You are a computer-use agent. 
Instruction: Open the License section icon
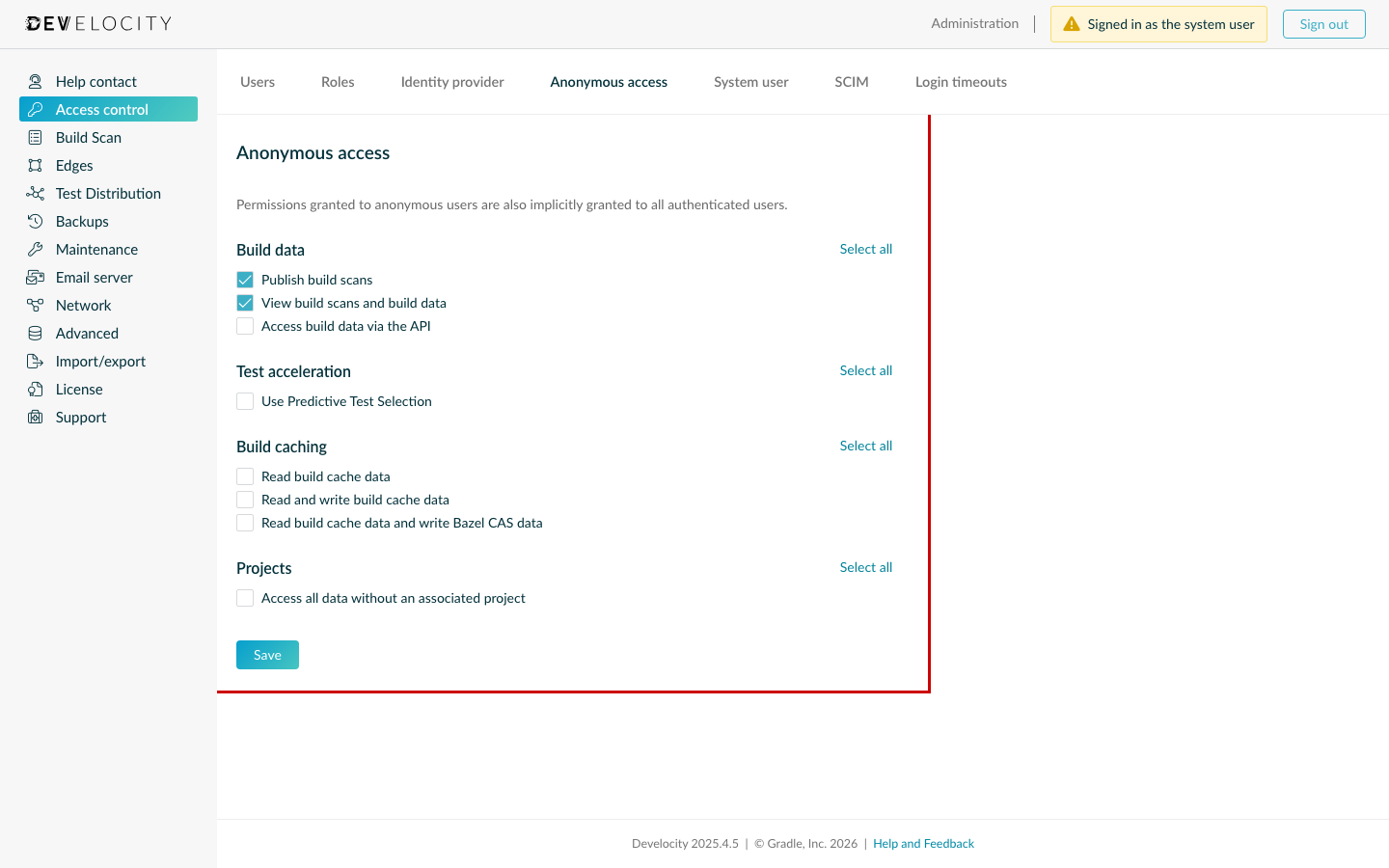pos(36,389)
